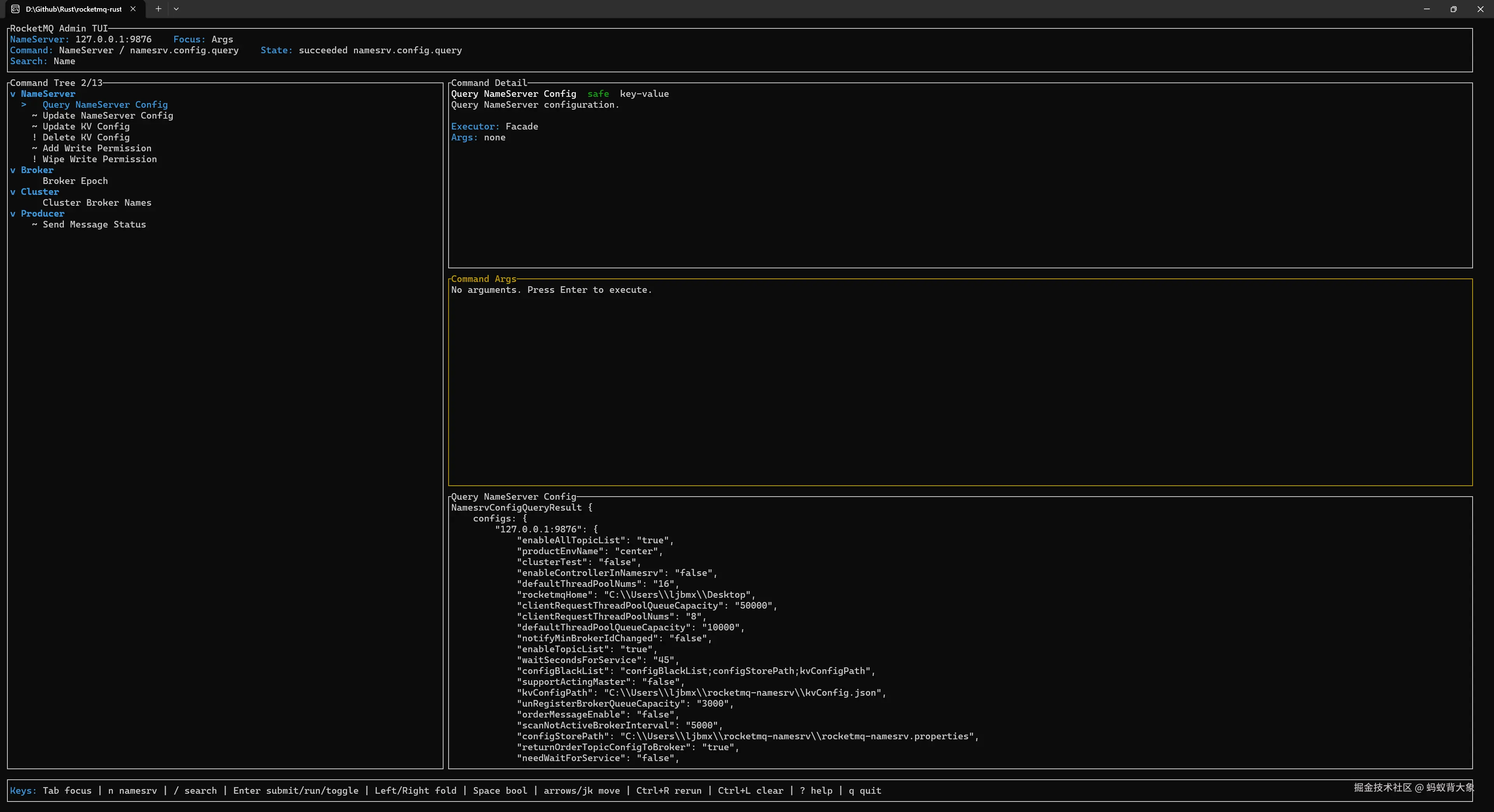Click the Query NameServer Config result panel title
Image resolution: width=1494 pixels, height=812 pixels.
pyautogui.click(x=514, y=497)
